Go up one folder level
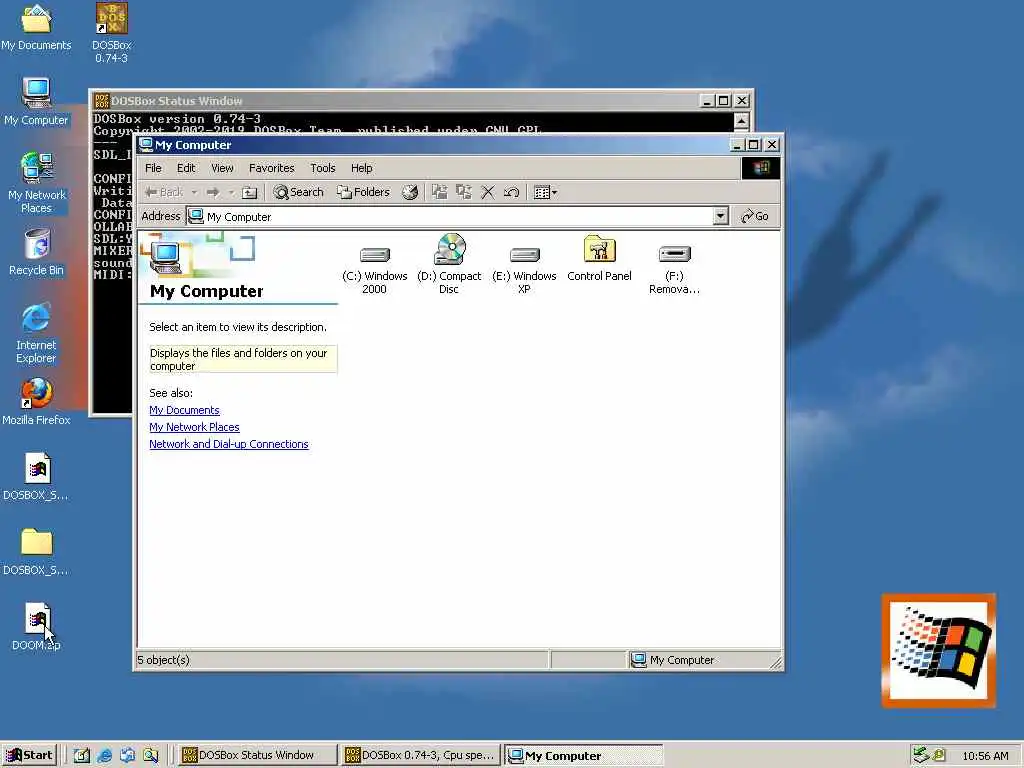Viewport: 1024px width, 768px height. coord(249,192)
